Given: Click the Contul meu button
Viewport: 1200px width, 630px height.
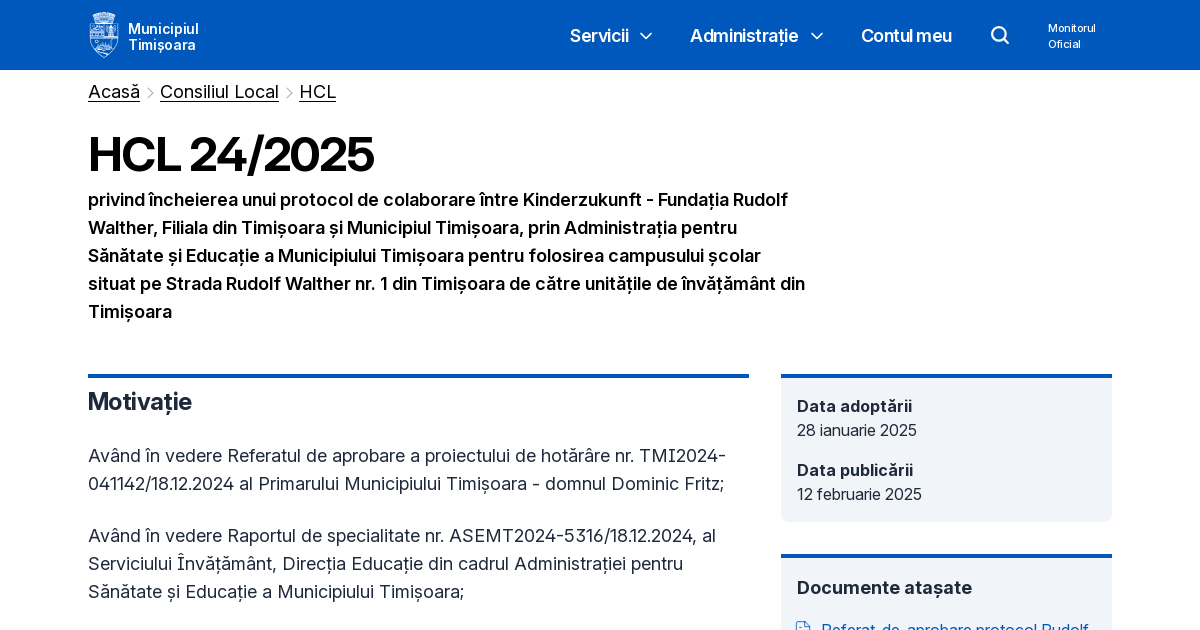Looking at the screenshot, I should (906, 36).
